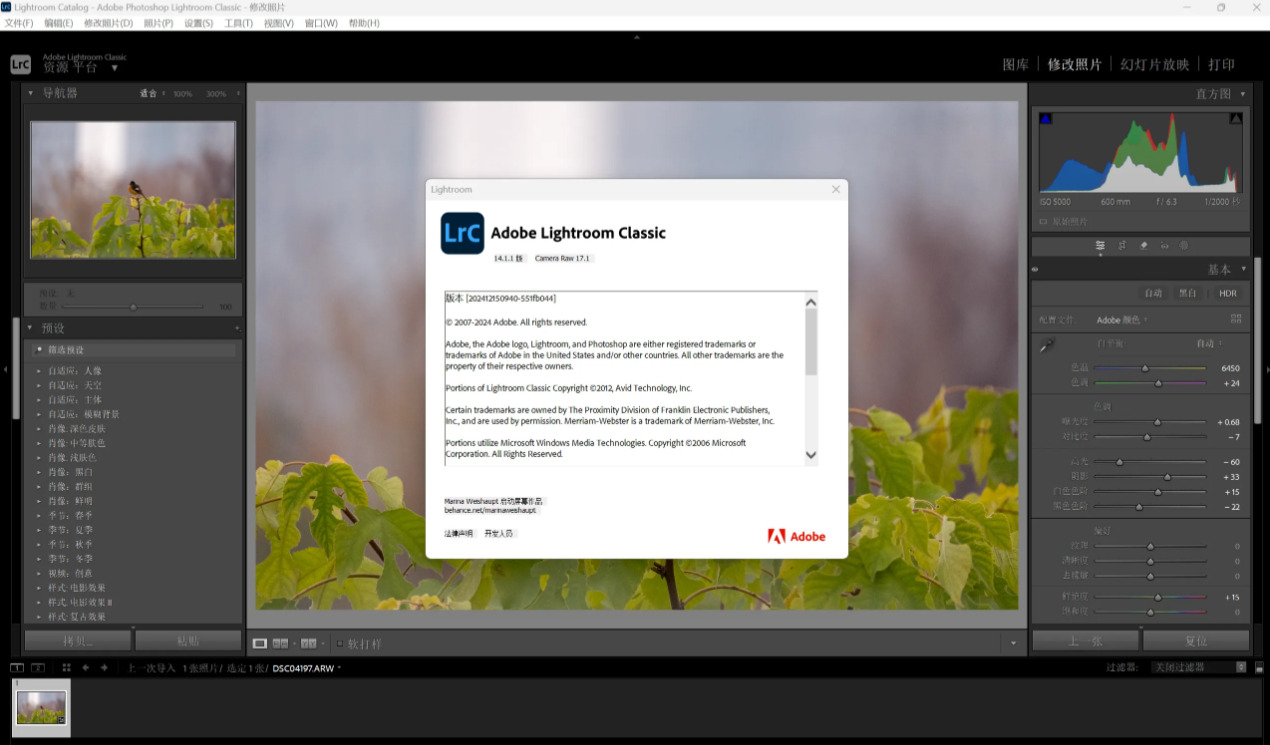Open grid view from filmstrip bar
The height and width of the screenshot is (745, 1270).
66,667
